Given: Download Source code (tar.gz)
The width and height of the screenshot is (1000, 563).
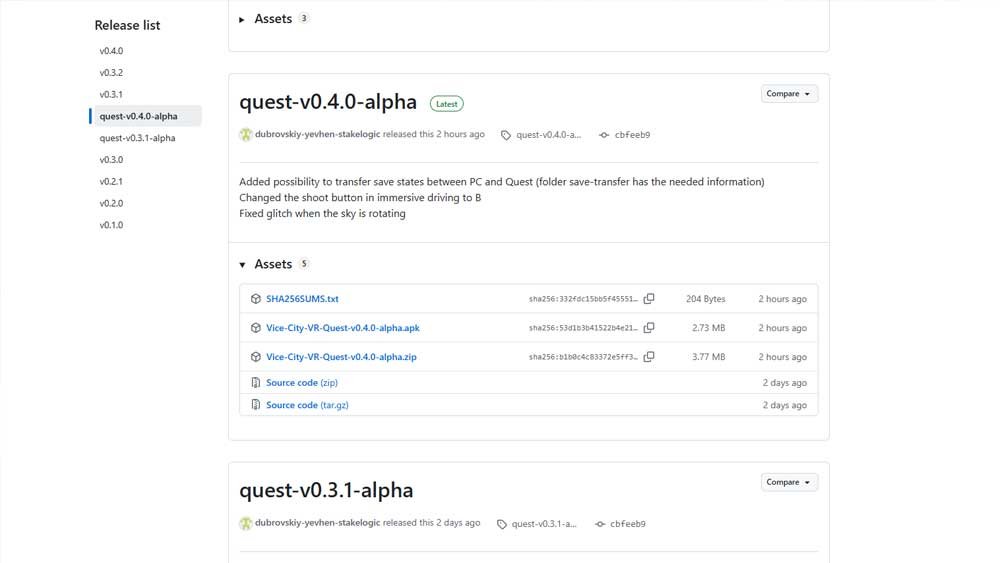Looking at the screenshot, I should point(307,405).
